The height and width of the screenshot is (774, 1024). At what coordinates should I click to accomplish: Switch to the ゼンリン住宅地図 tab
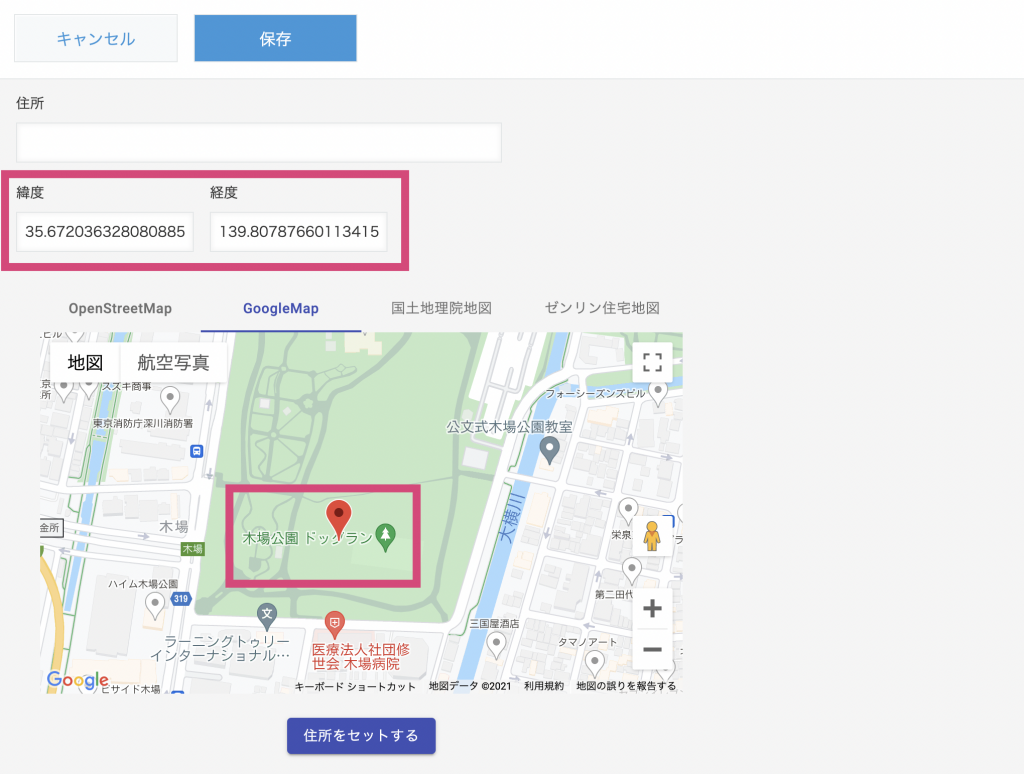click(x=602, y=308)
